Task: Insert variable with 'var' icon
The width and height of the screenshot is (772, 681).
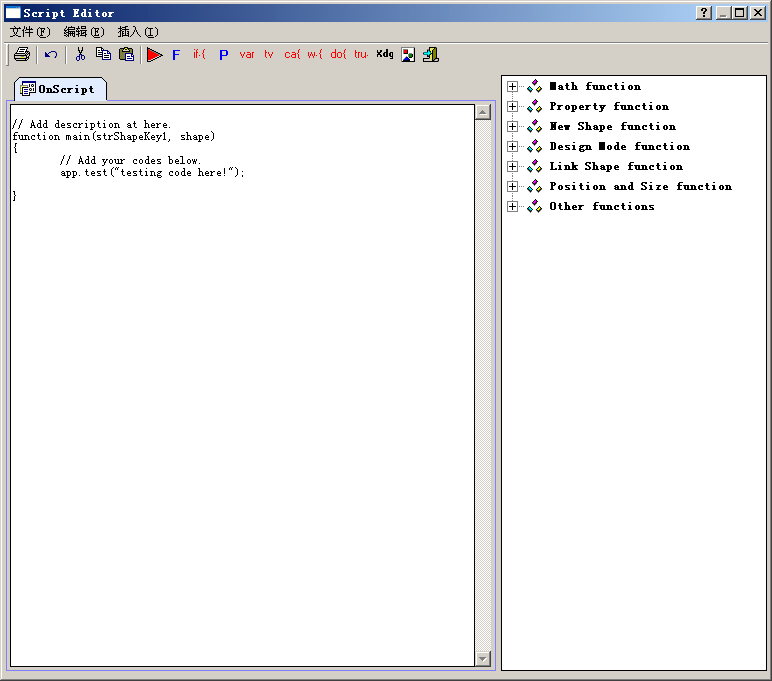Action: [x=247, y=54]
